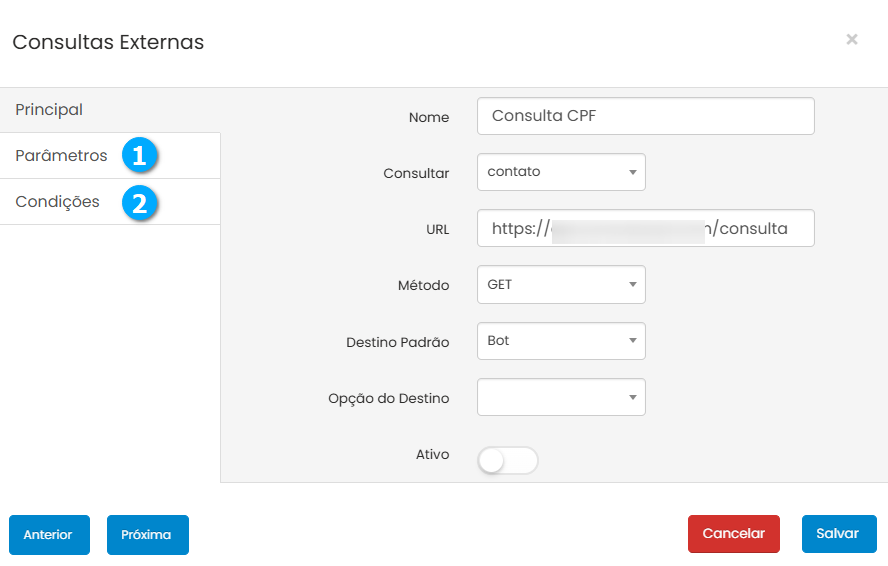888x566 pixels.
Task: Cancel using the red Cancelar button
Action: click(x=733, y=534)
